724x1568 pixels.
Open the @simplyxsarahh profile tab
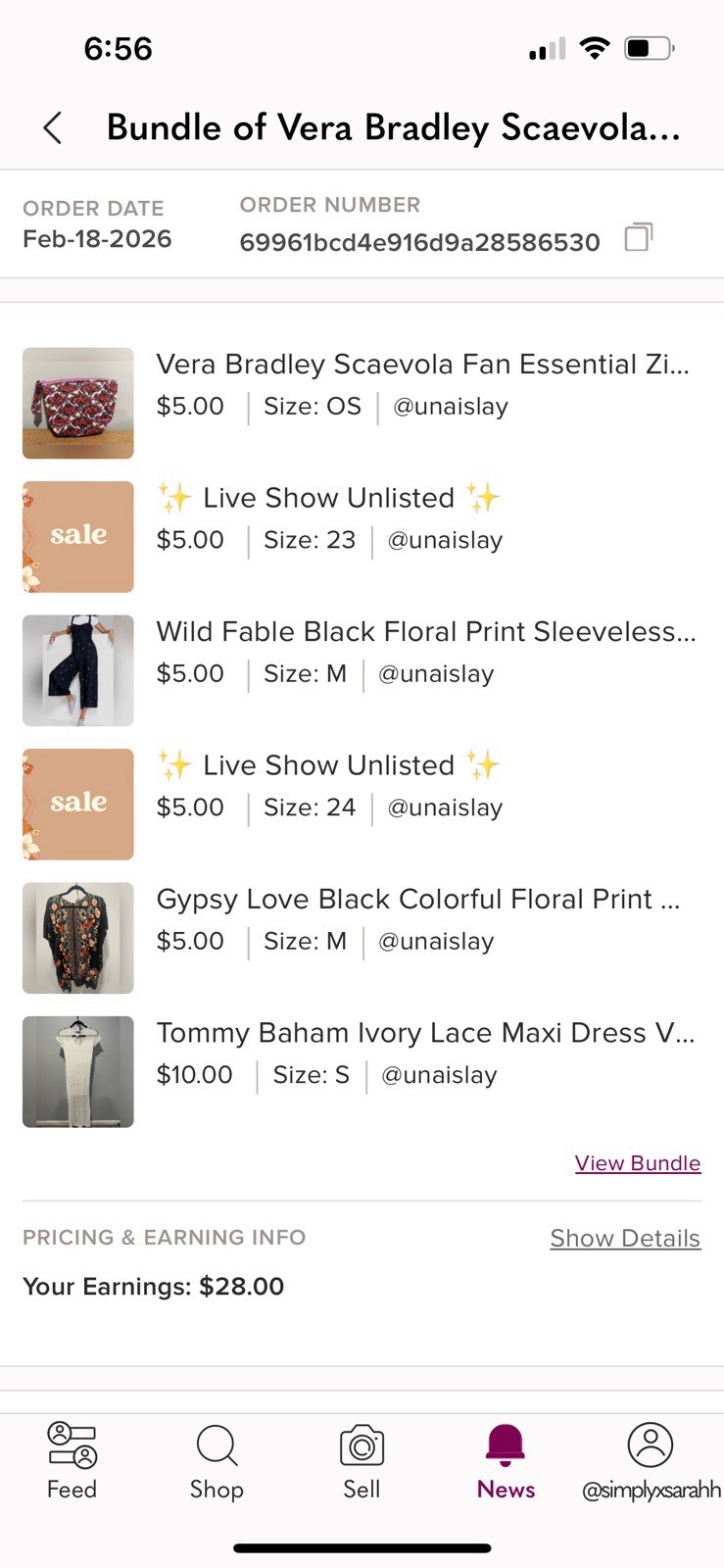pyautogui.click(x=651, y=1460)
